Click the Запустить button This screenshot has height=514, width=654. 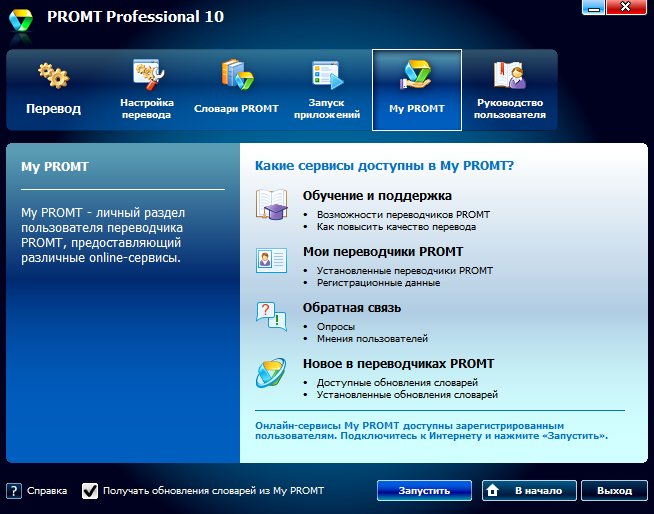pos(424,491)
